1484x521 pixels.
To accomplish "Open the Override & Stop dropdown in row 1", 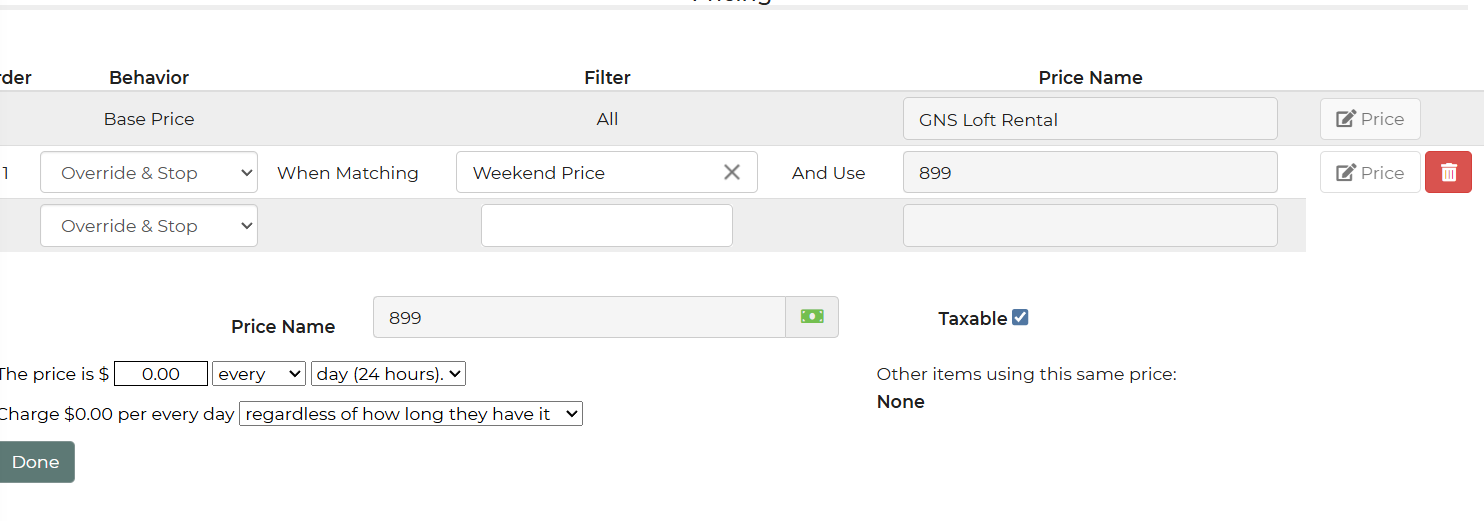I will [x=149, y=172].
